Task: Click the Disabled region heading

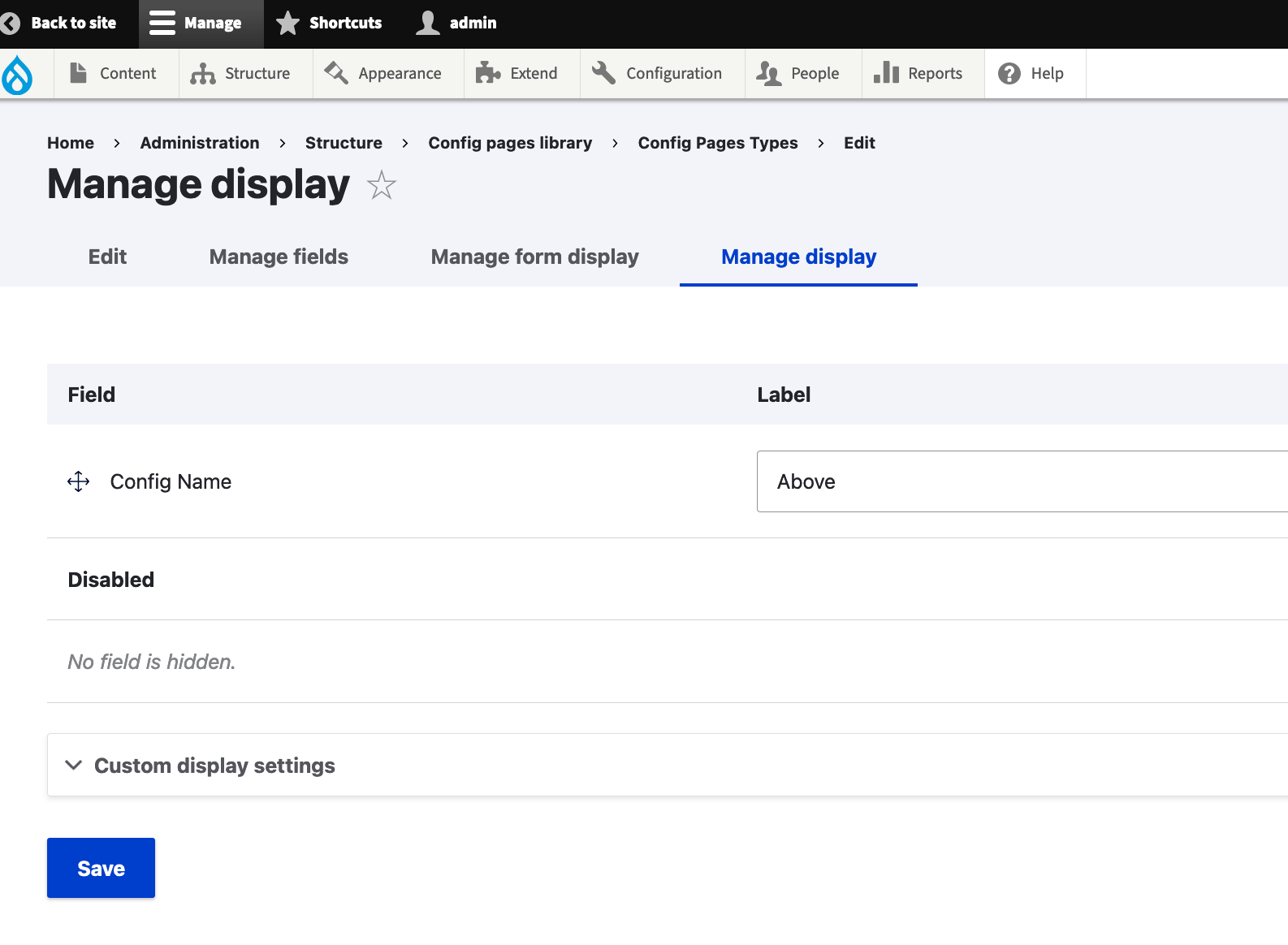Action: pyautogui.click(x=111, y=580)
